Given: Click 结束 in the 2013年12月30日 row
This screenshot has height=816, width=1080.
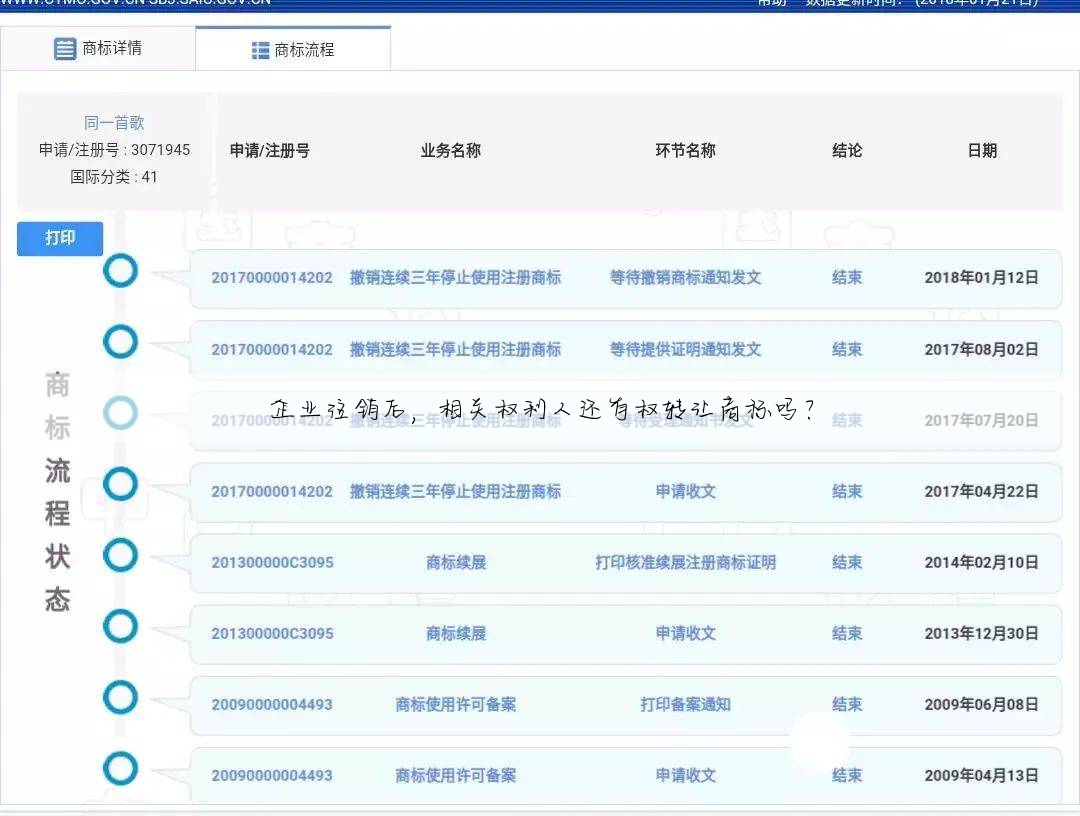Looking at the screenshot, I should 847,634.
